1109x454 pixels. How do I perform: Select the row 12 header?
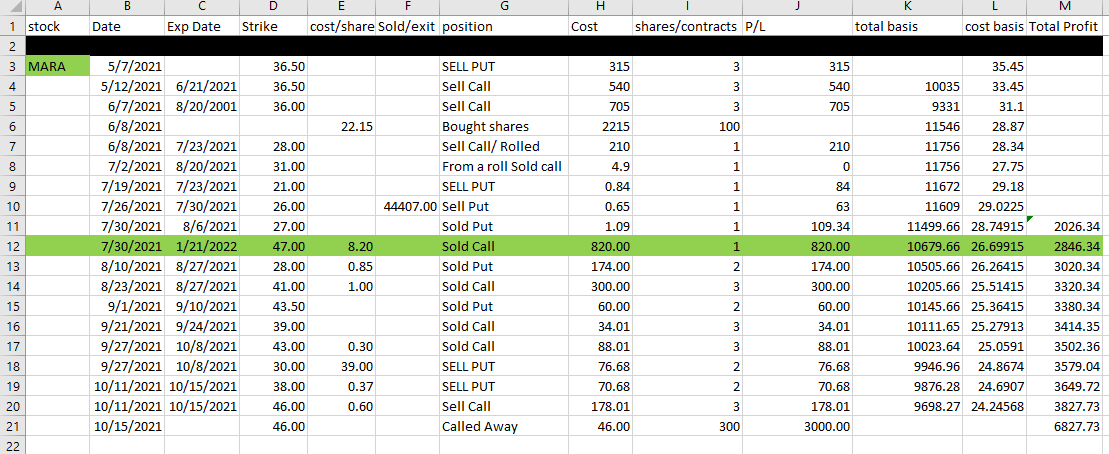pos(12,246)
